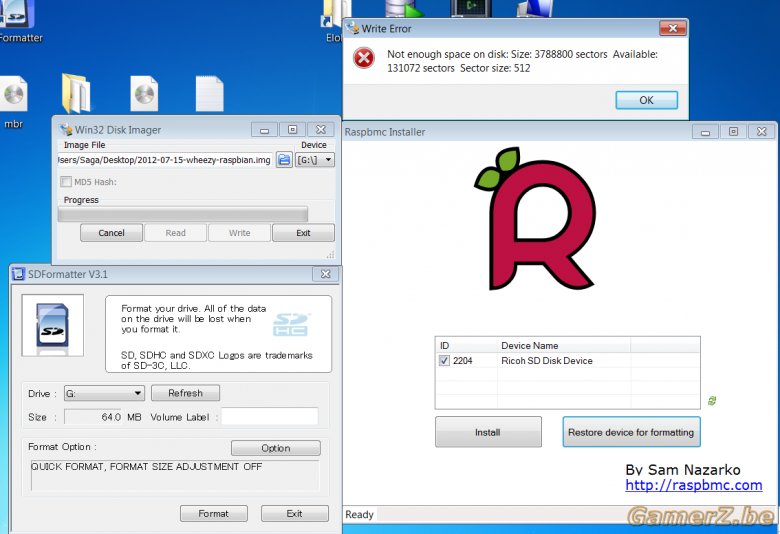Click the Disk Imager resize grip
The image size is (780, 534).
coord(330,254)
